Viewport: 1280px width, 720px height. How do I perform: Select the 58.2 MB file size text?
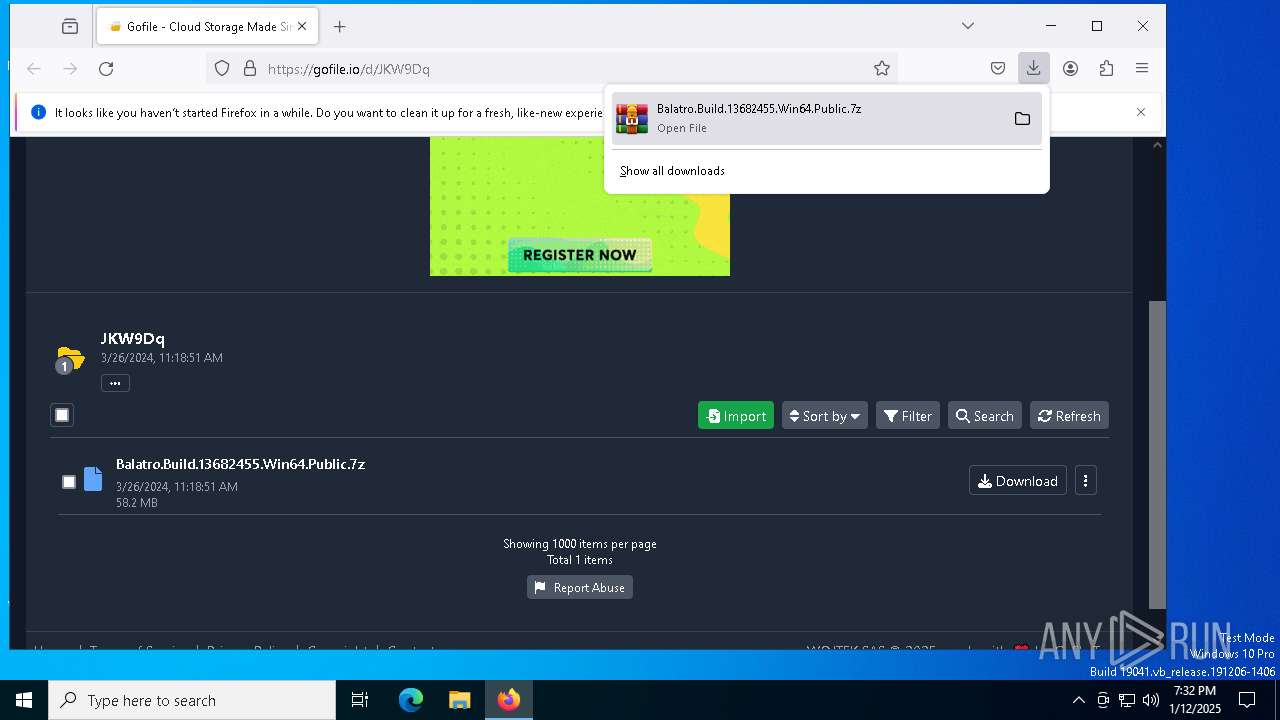(x=137, y=503)
